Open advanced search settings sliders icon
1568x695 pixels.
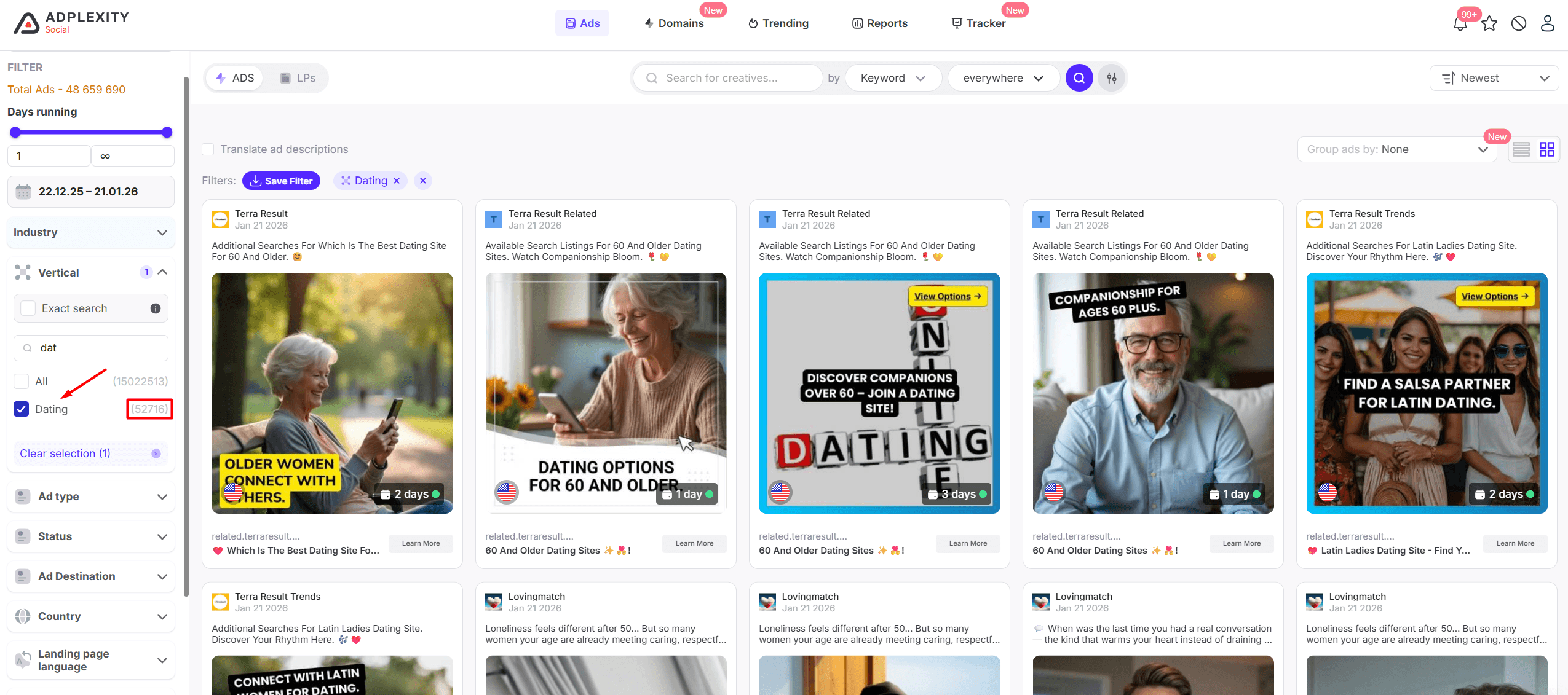[x=1112, y=78]
